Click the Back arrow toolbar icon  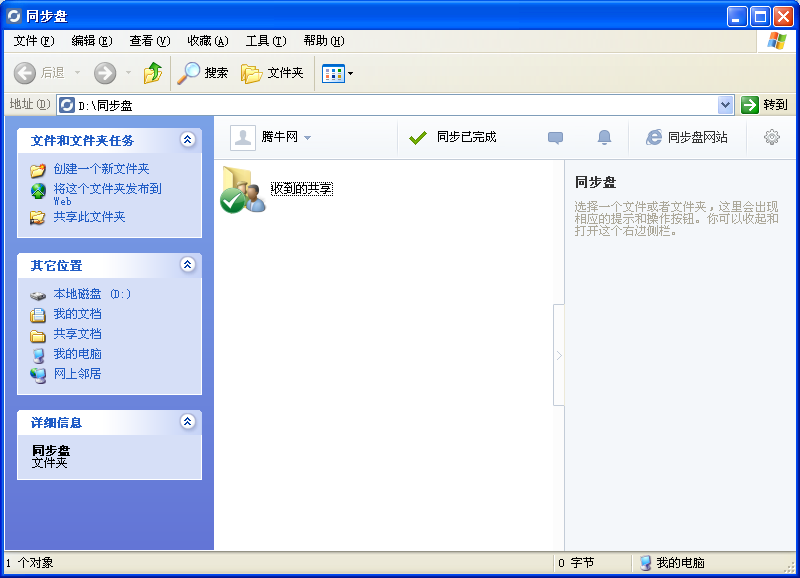coord(24,73)
